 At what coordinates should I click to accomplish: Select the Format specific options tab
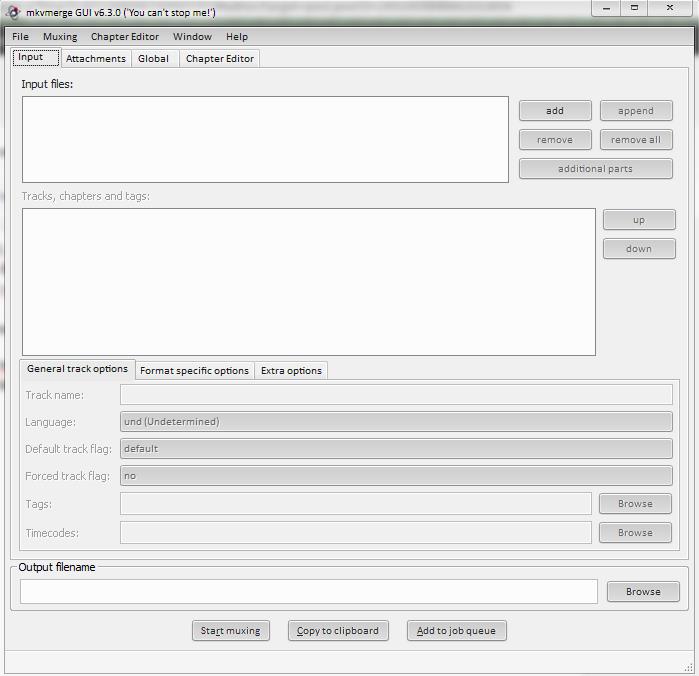(x=194, y=371)
